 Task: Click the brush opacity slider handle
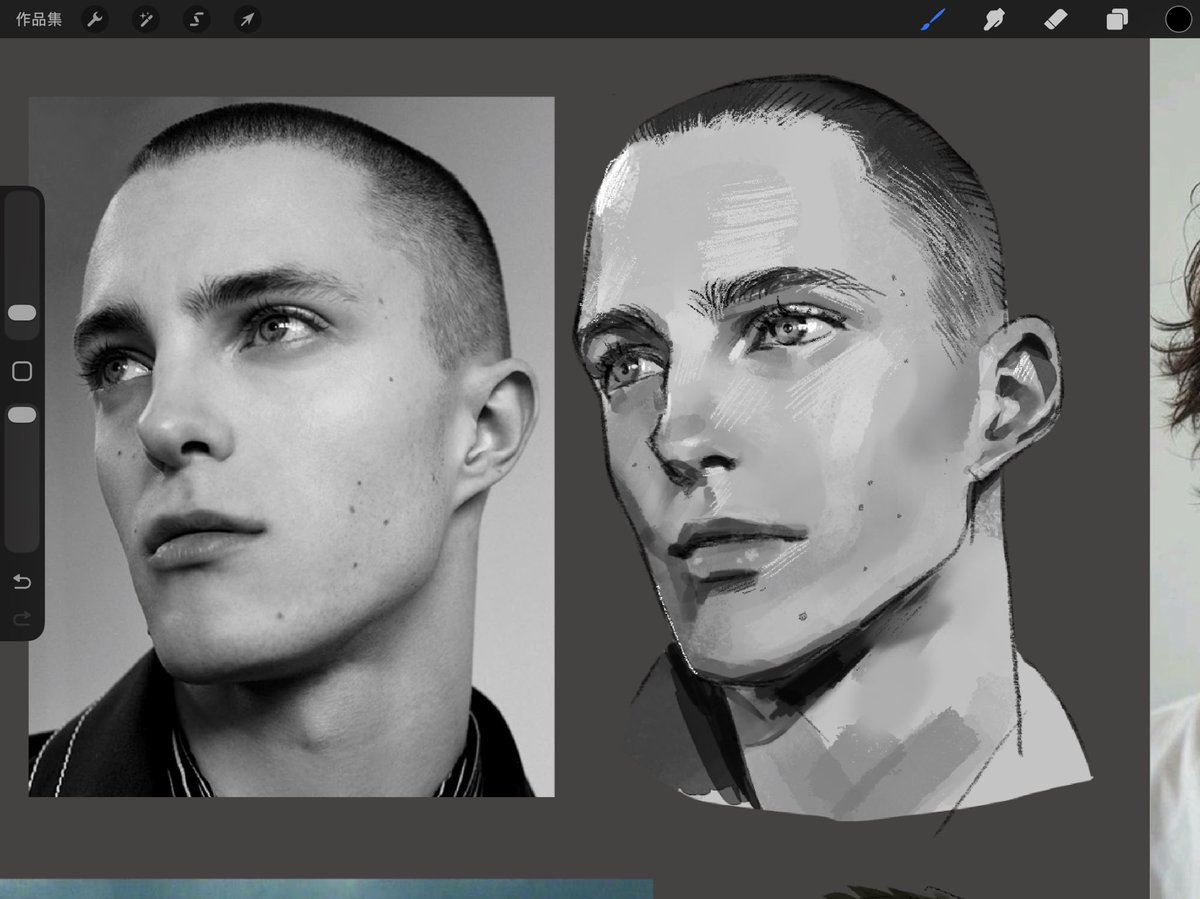pyautogui.click(x=22, y=414)
